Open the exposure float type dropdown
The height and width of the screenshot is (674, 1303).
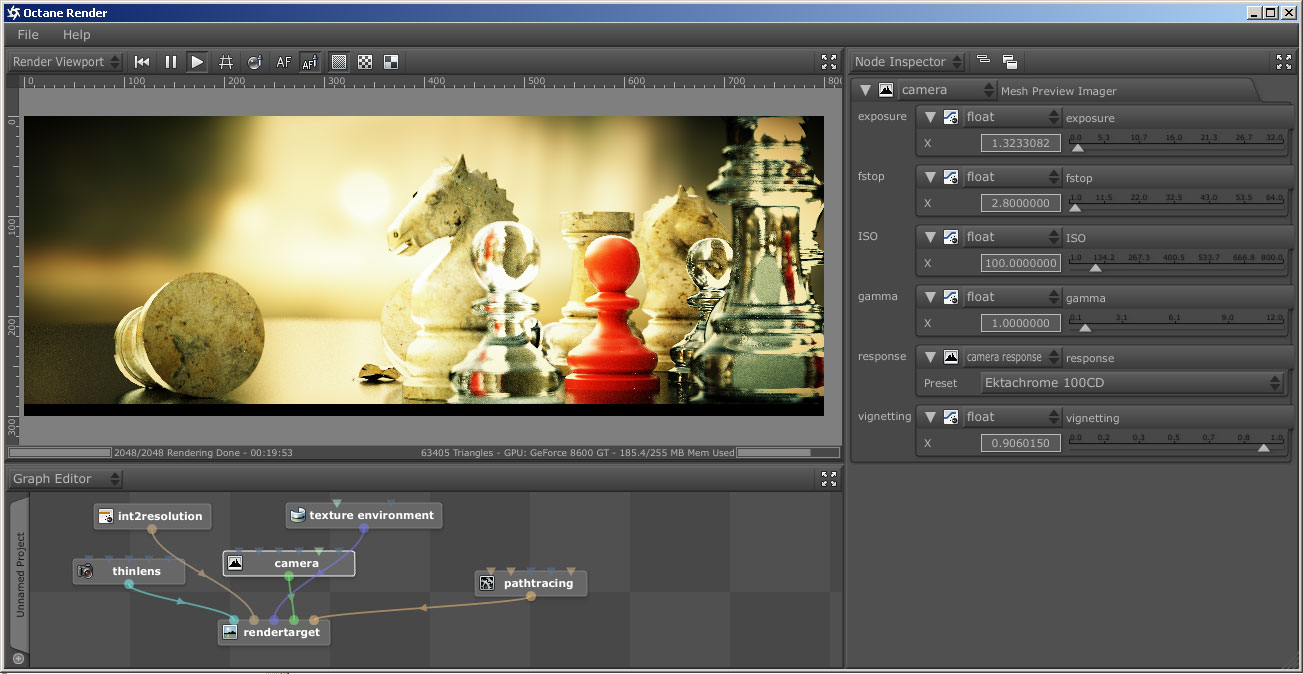tap(1010, 117)
